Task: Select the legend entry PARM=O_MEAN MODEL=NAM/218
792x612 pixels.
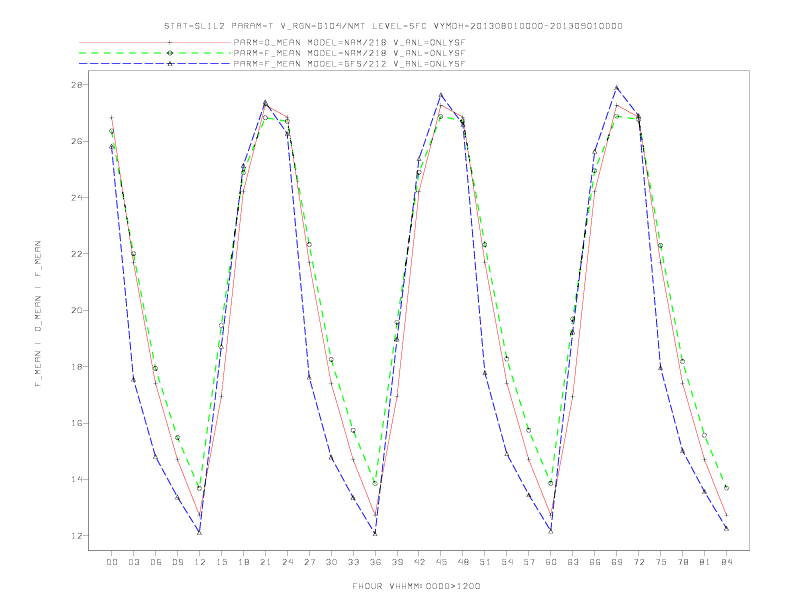Action: pyautogui.click(x=349, y=42)
